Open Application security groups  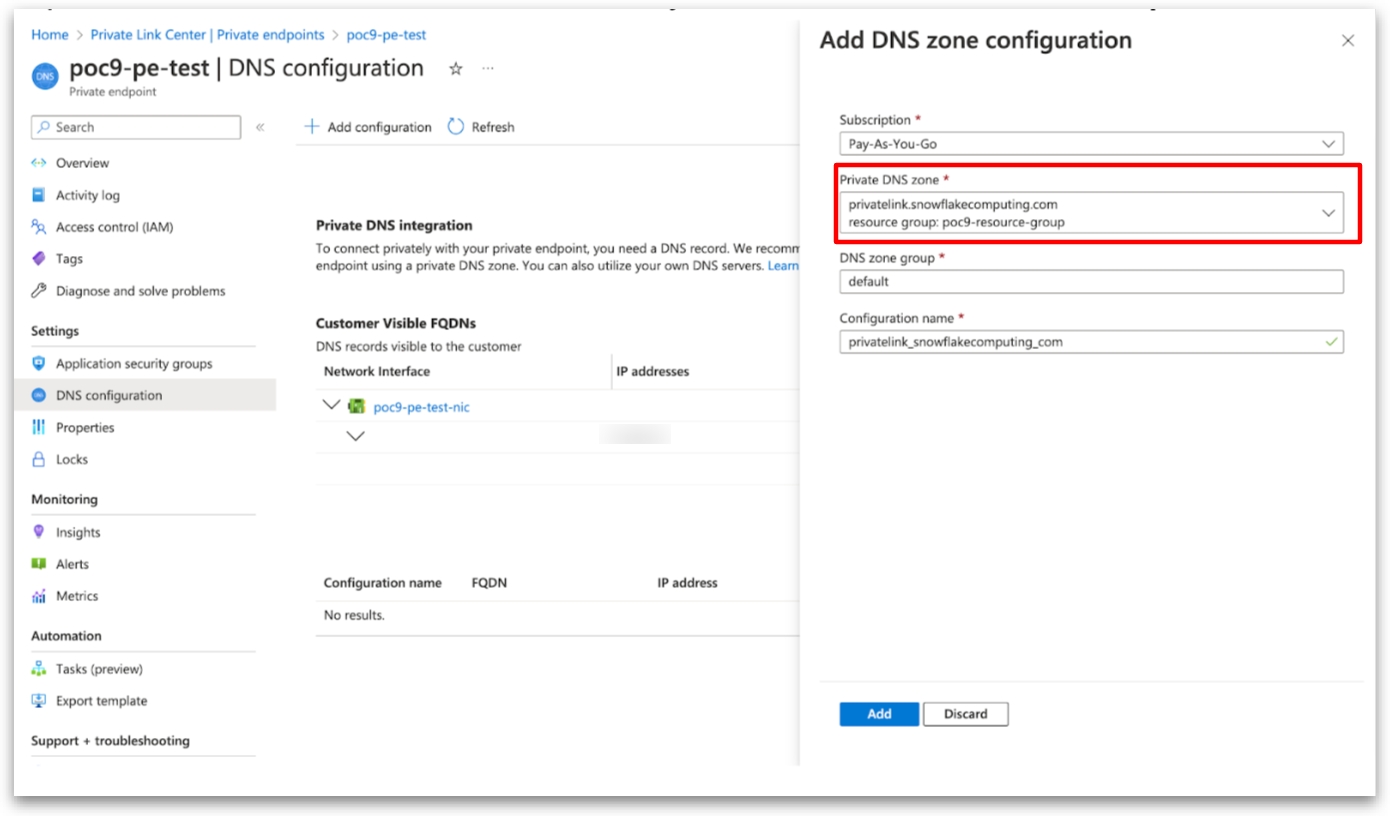tap(134, 364)
